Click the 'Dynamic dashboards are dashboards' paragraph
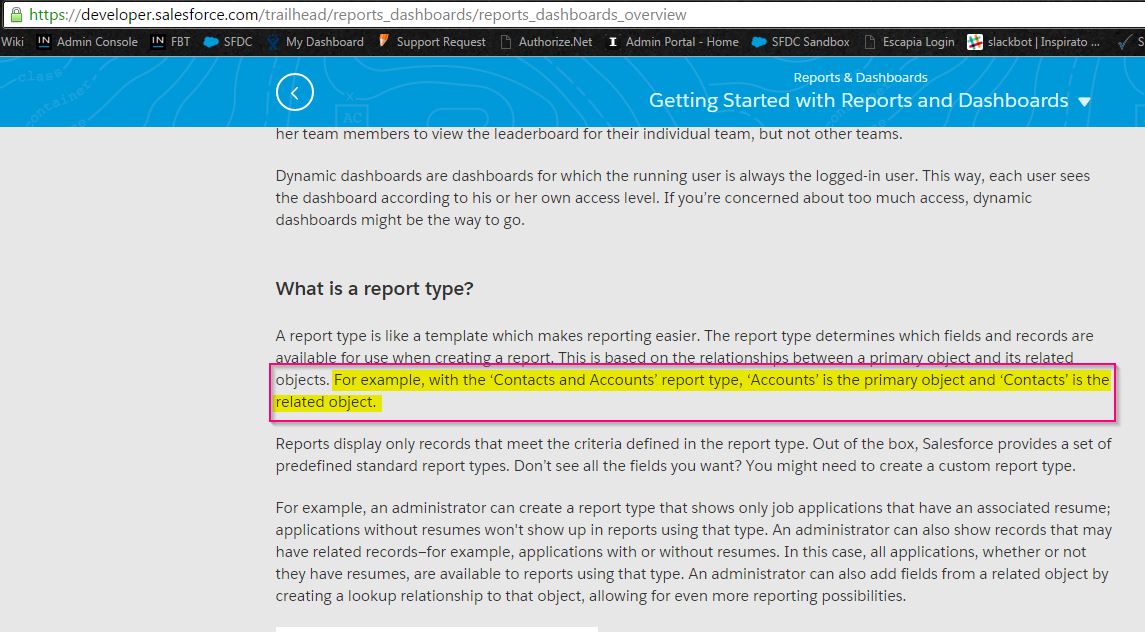1145x632 pixels. tap(683, 198)
